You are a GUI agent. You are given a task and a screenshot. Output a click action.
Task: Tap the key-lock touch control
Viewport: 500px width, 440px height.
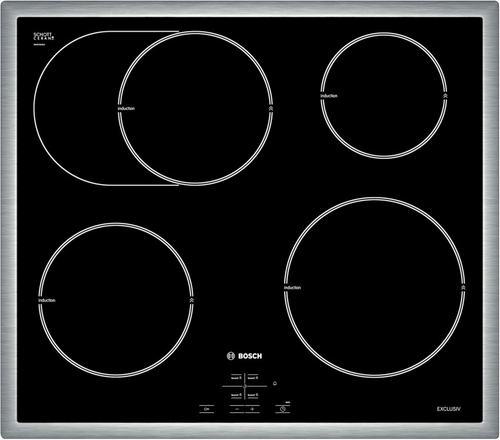pos(207,409)
